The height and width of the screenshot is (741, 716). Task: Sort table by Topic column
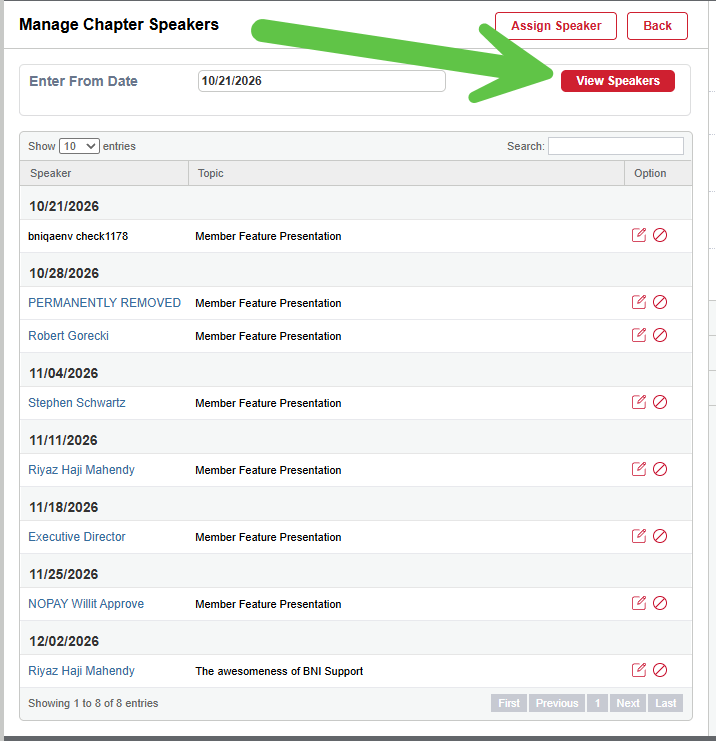point(406,173)
